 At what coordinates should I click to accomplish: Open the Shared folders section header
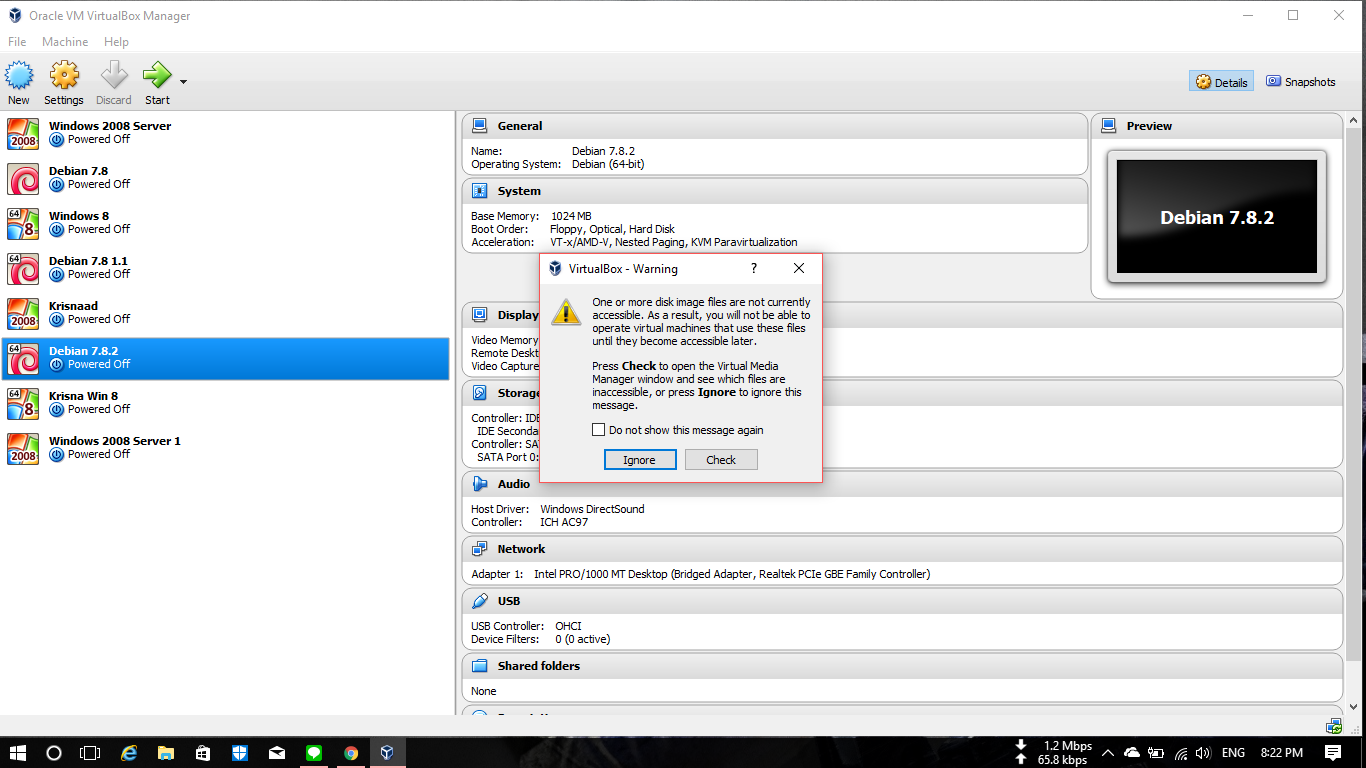[x=902, y=666]
